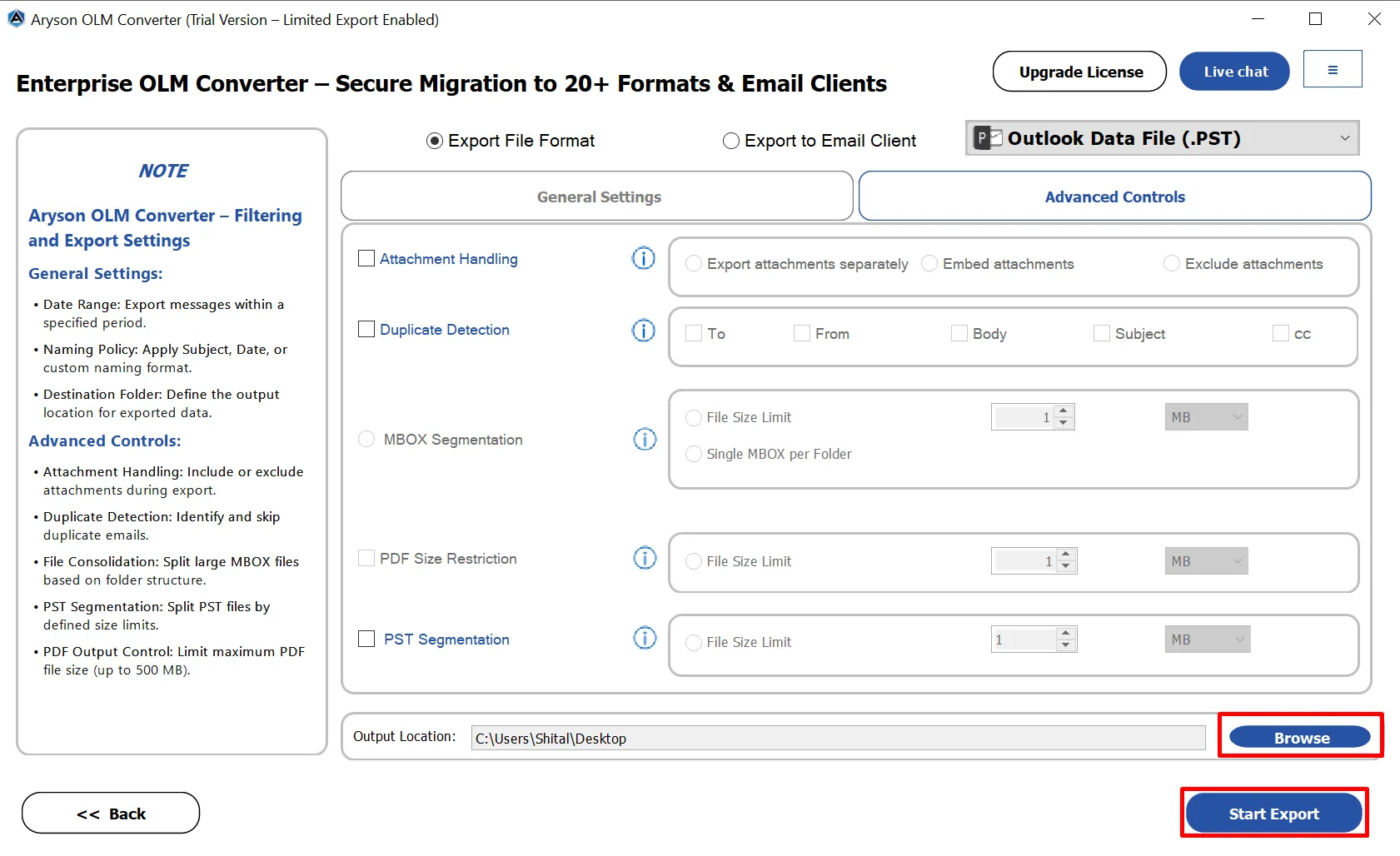The width and height of the screenshot is (1400, 856).
Task: Open the info icon for MBOX Segmentation
Action: tap(645, 439)
